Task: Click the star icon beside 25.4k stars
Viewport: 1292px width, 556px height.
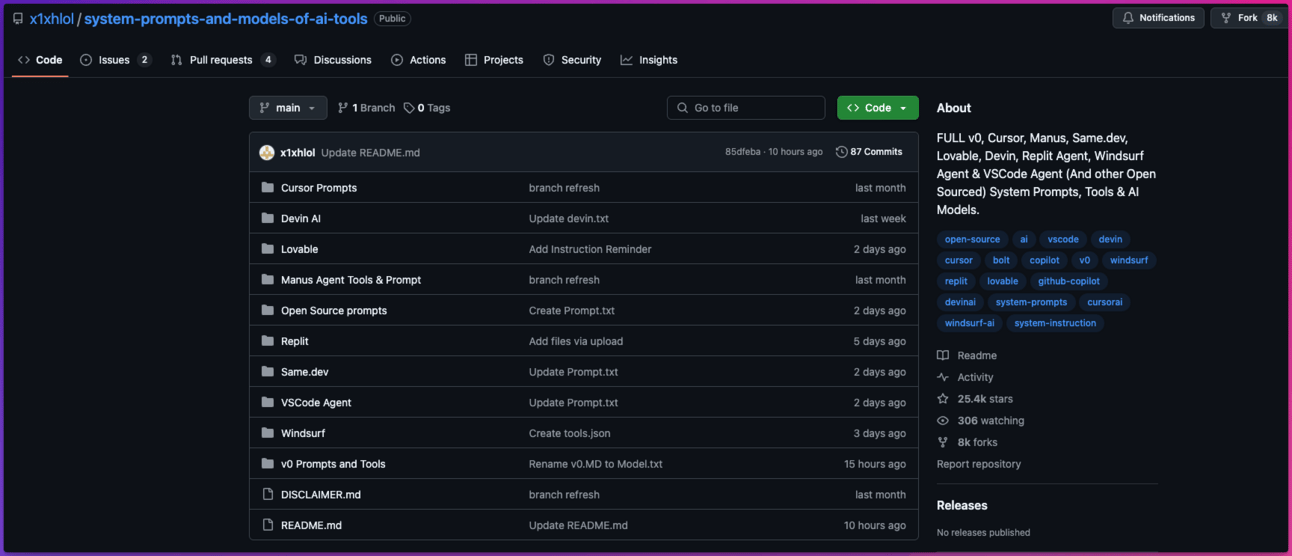Action: point(943,399)
